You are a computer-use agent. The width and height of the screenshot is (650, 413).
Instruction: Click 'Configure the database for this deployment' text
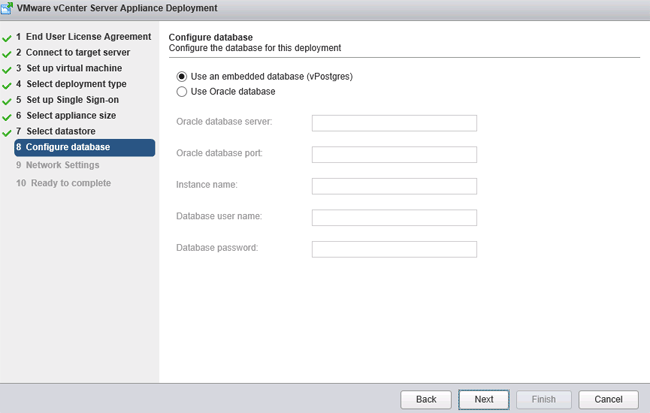[x=255, y=48]
